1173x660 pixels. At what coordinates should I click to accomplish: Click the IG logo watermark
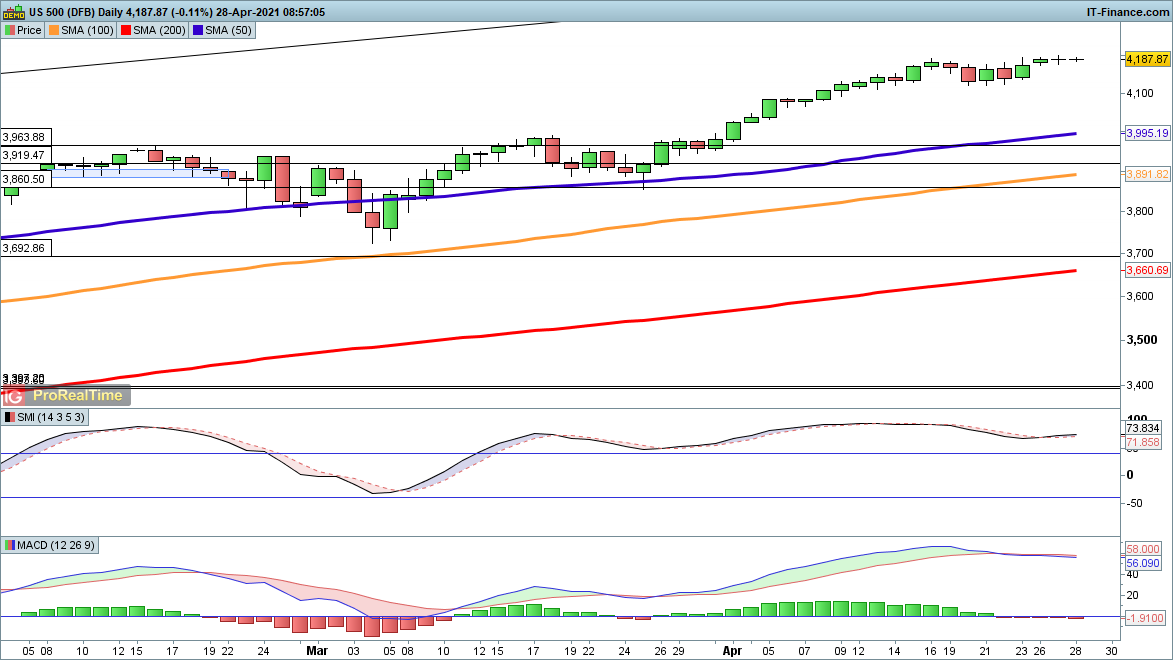coord(15,395)
